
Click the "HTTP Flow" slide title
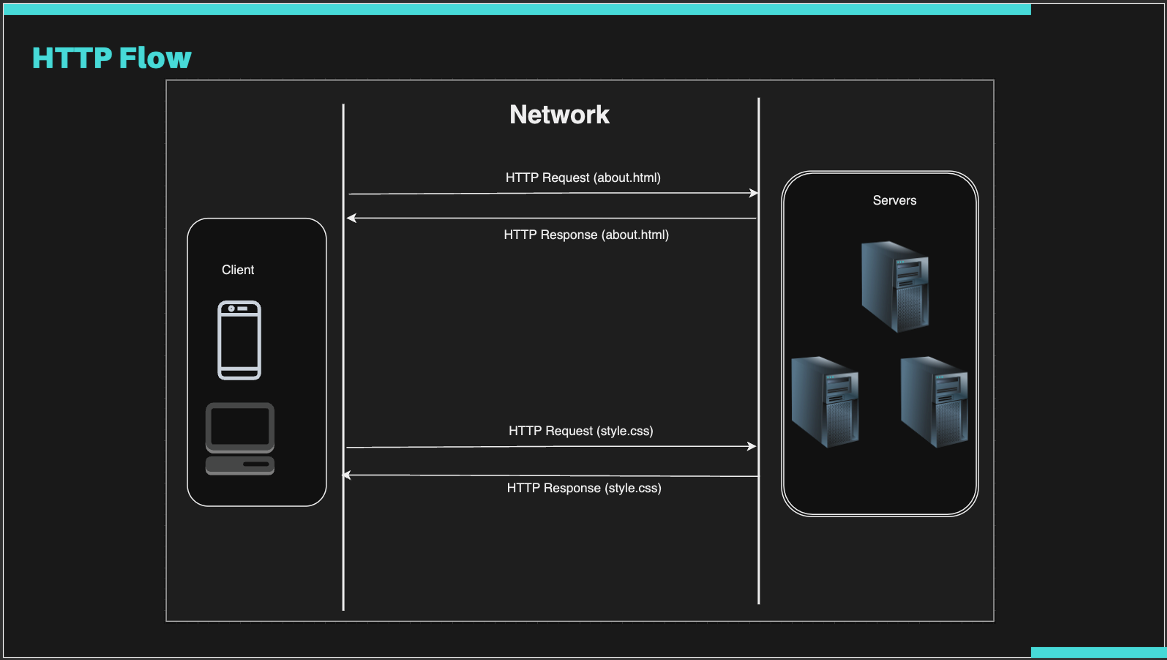point(112,58)
